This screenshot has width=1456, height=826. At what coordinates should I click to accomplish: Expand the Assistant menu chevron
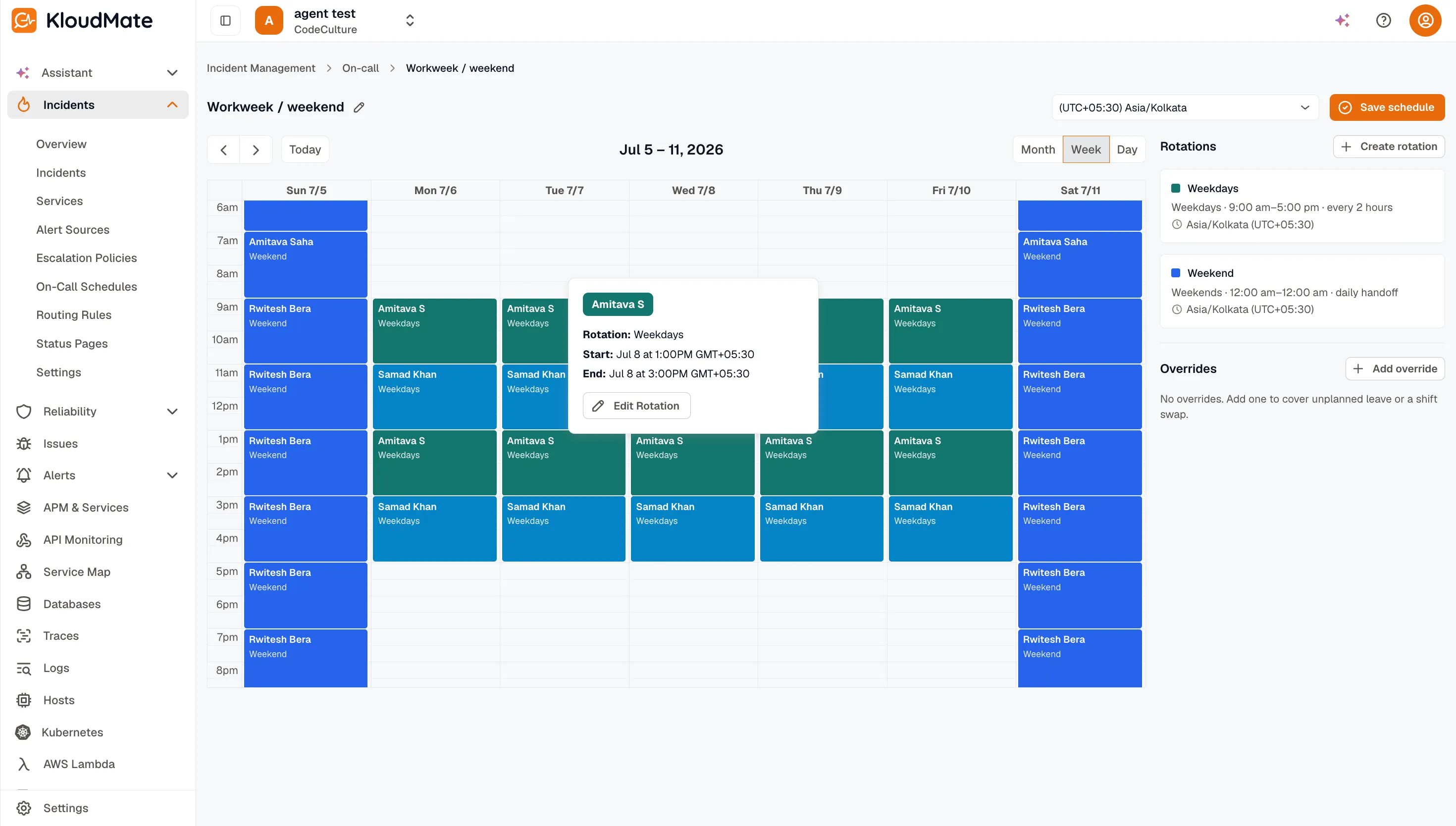172,73
